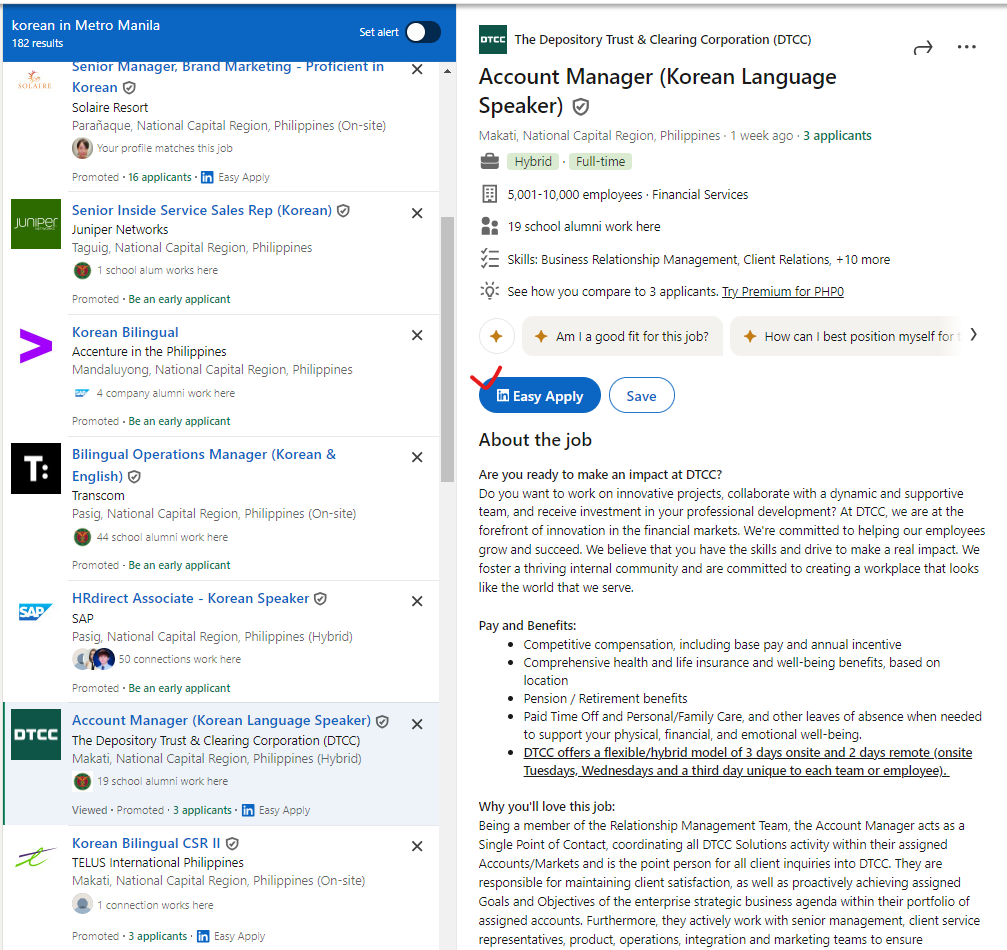The image size is (1007, 950).
Task: Click verified badge on HRdirect Associate job
Action: pos(320,599)
